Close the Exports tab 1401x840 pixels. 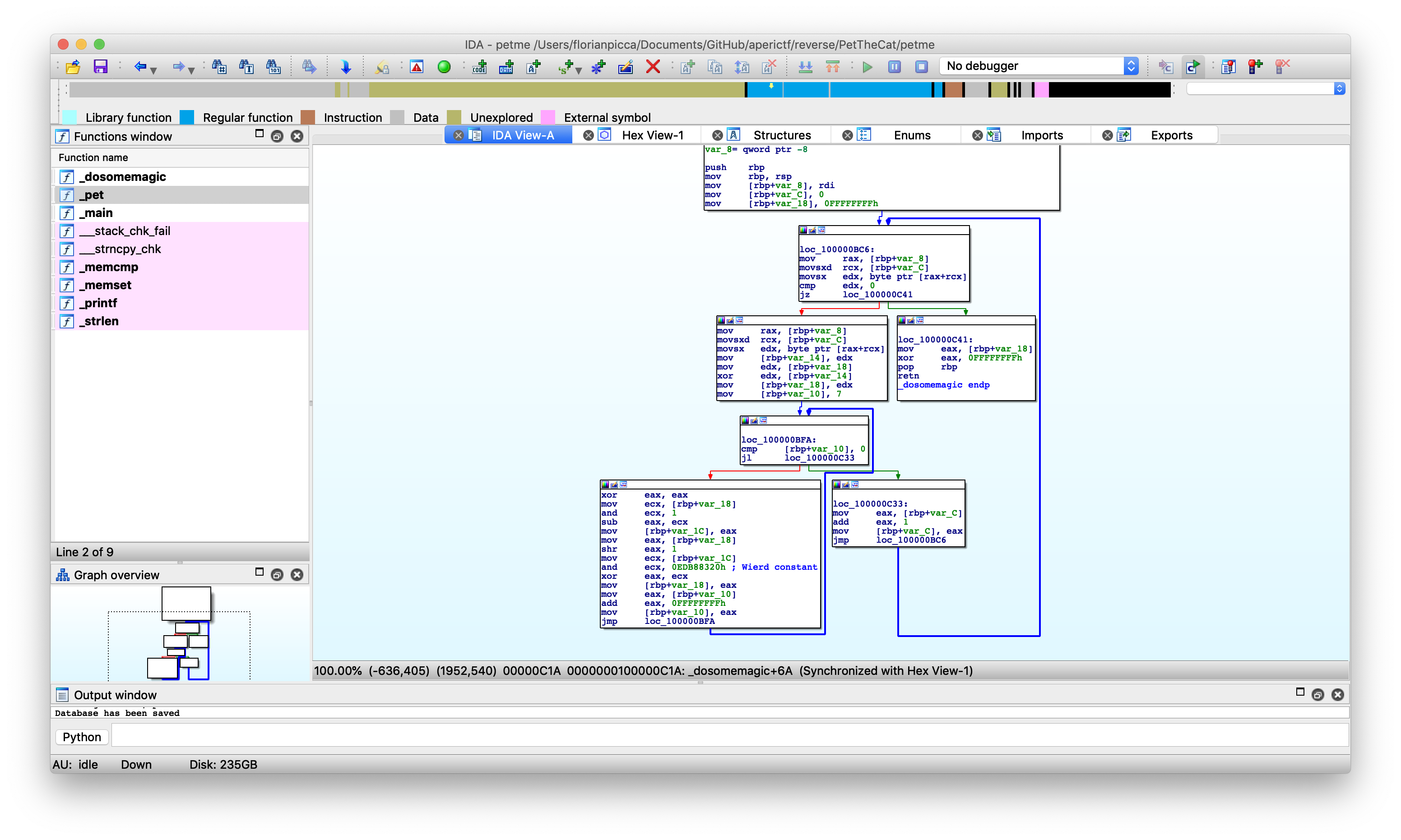point(1107,135)
